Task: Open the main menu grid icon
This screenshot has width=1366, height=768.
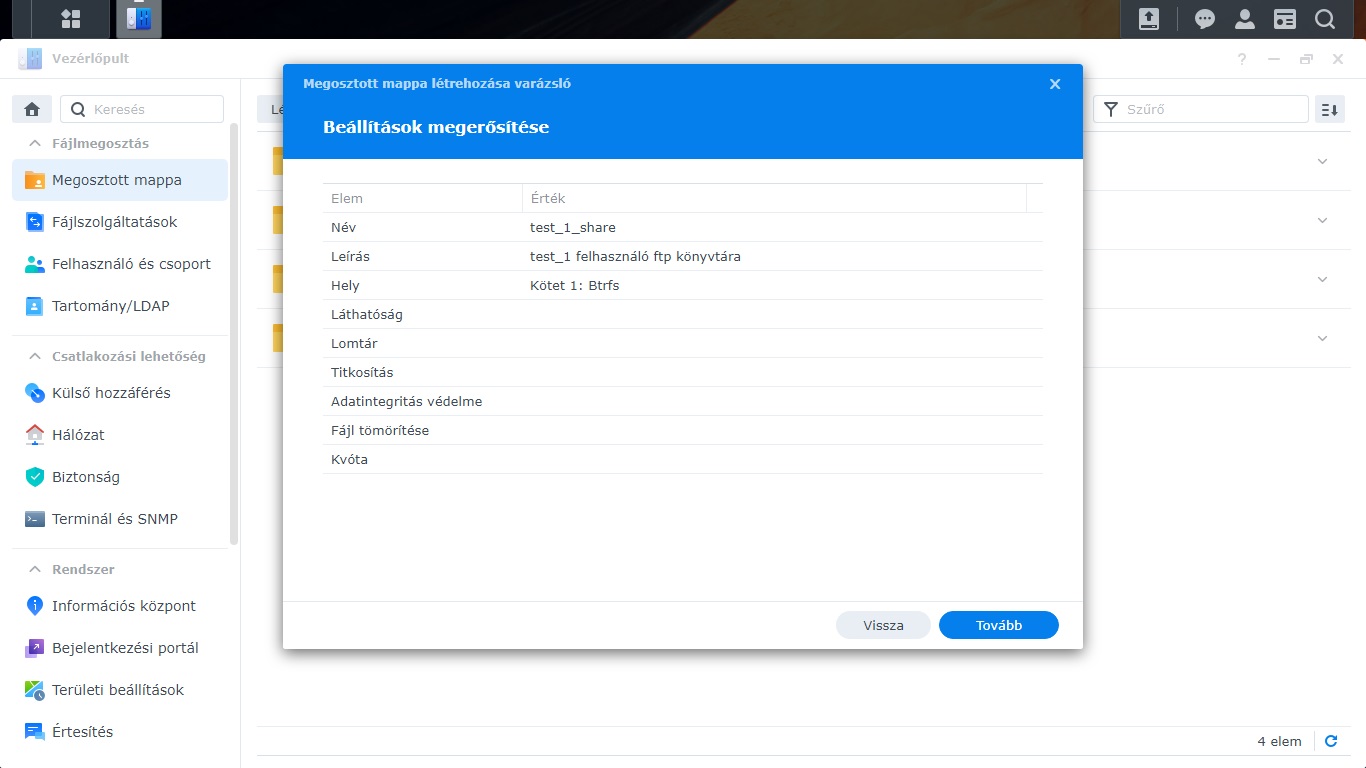Action: point(70,19)
